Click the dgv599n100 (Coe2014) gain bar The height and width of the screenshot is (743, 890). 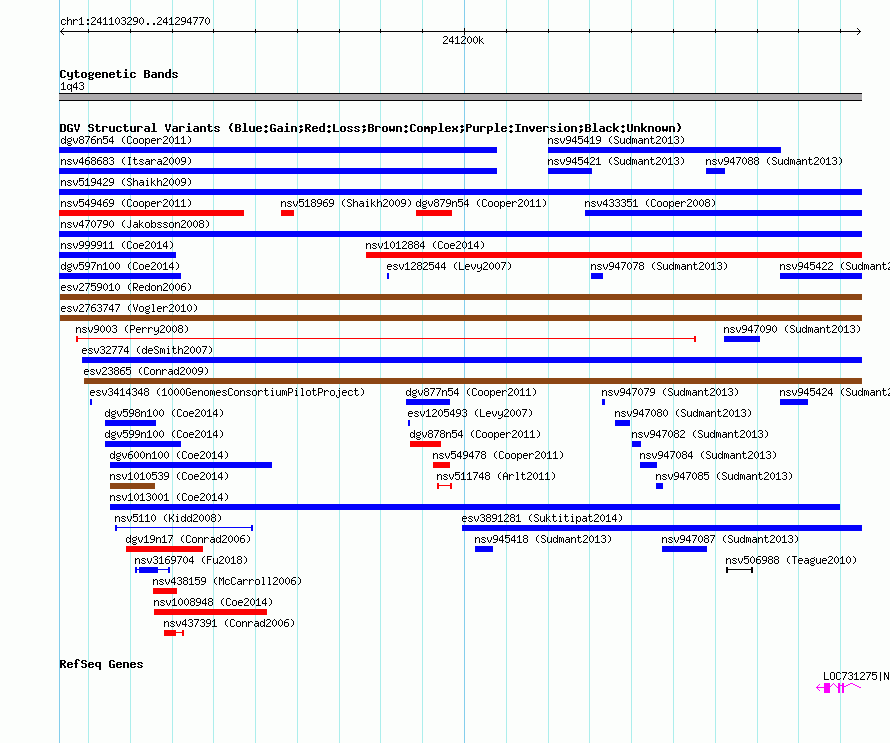pyautogui.click(x=143, y=444)
